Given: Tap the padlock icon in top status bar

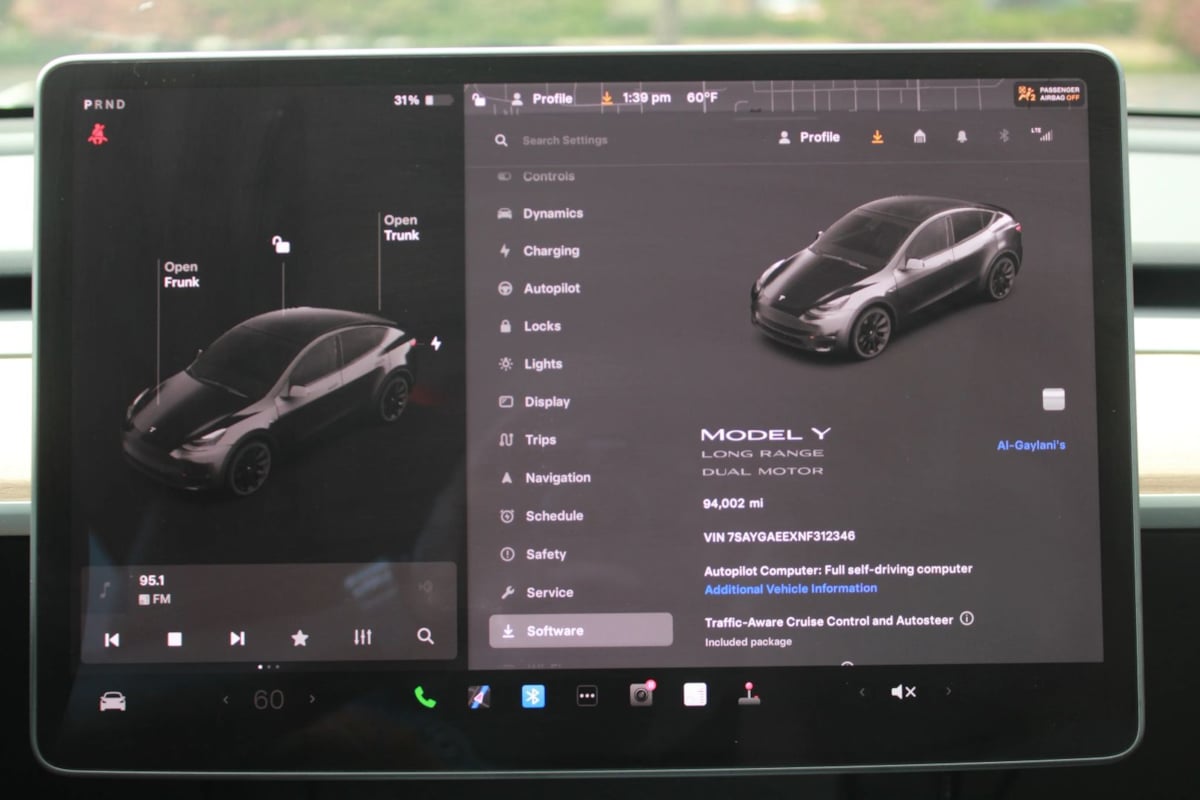Looking at the screenshot, I should click(x=479, y=99).
